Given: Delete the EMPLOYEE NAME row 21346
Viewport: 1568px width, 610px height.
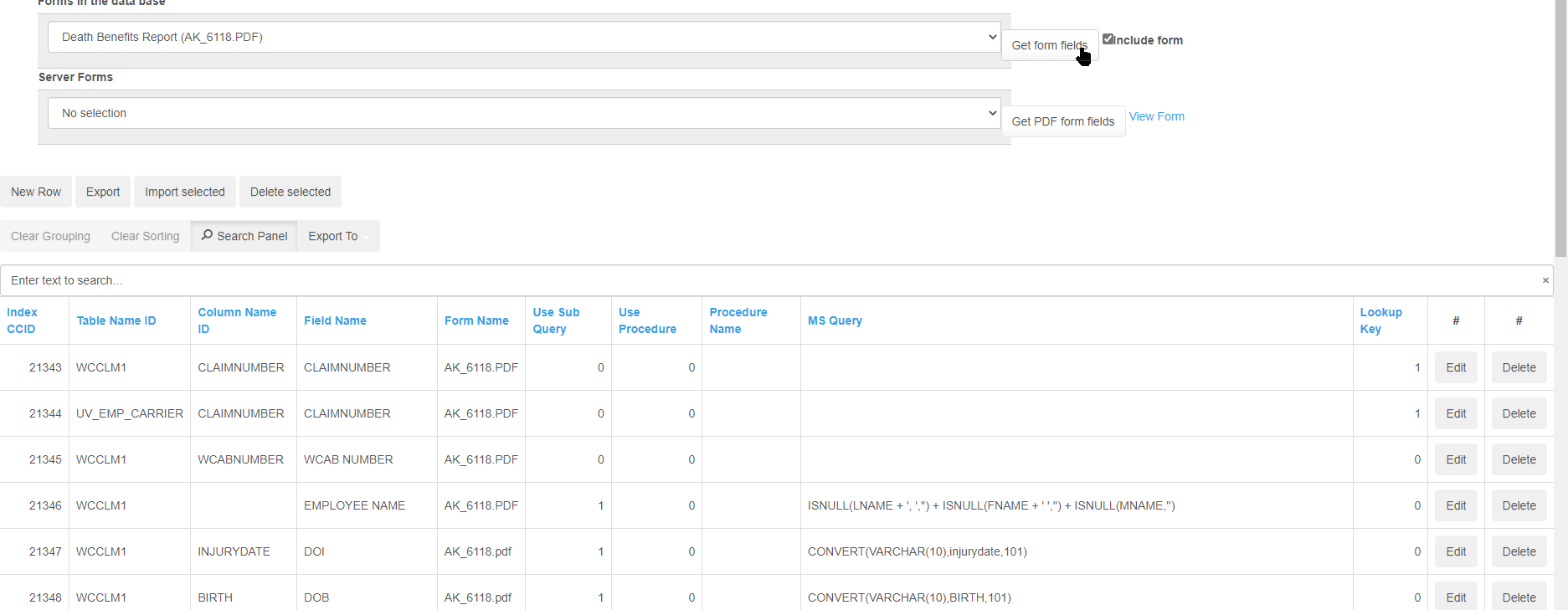Looking at the screenshot, I should (x=1519, y=505).
